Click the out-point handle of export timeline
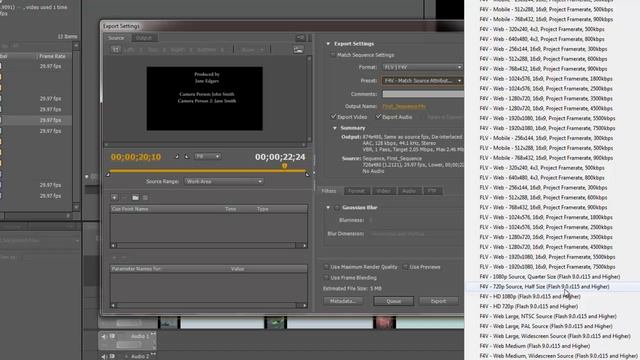 307,174
